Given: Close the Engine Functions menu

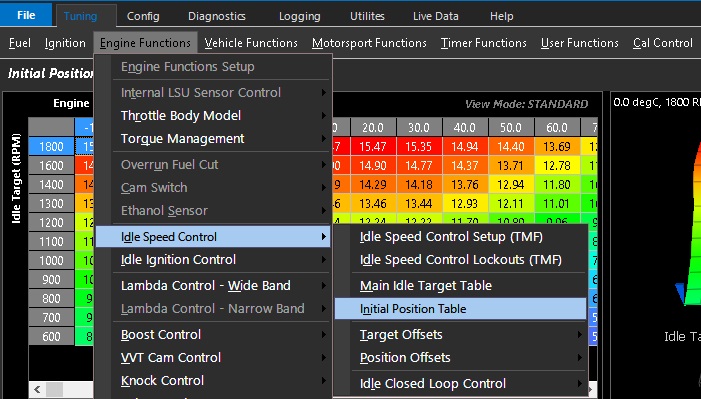Looking at the screenshot, I should (x=145, y=43).
